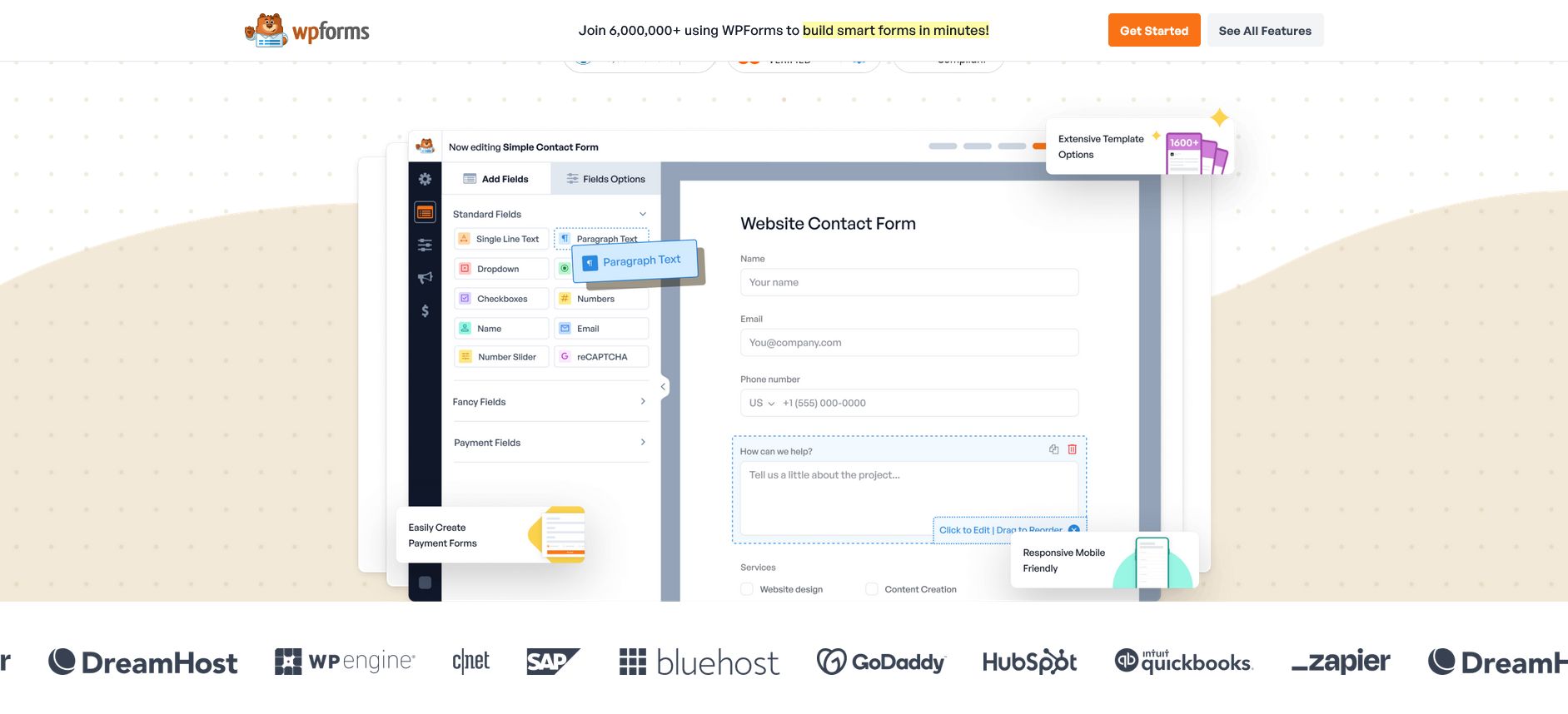Viewport: 1568px width, 714px height.
Task: Close the Click to Edit tooltip
Action: (1073, 530)
